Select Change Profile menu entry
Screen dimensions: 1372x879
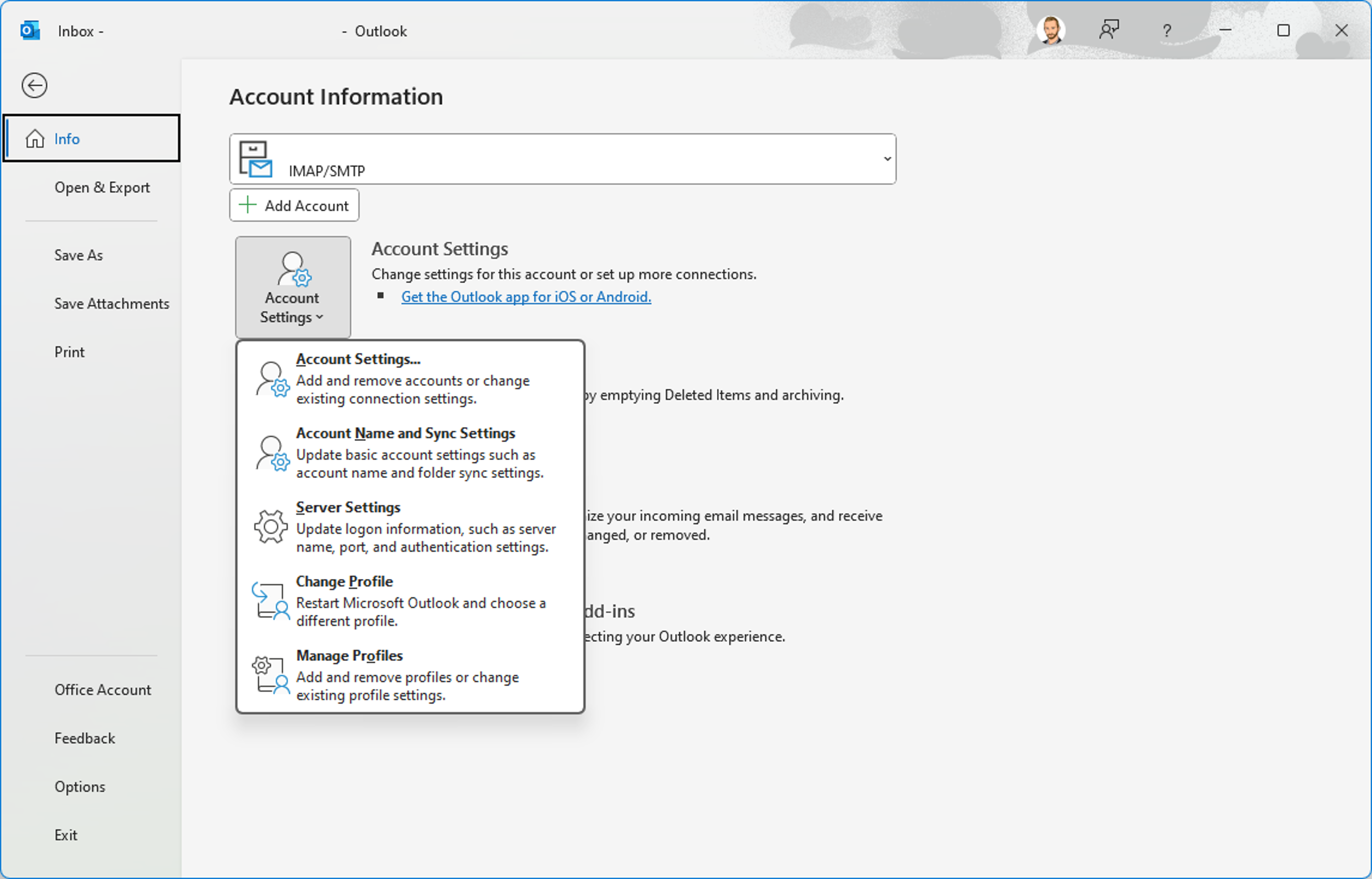[x=411, y=601]
